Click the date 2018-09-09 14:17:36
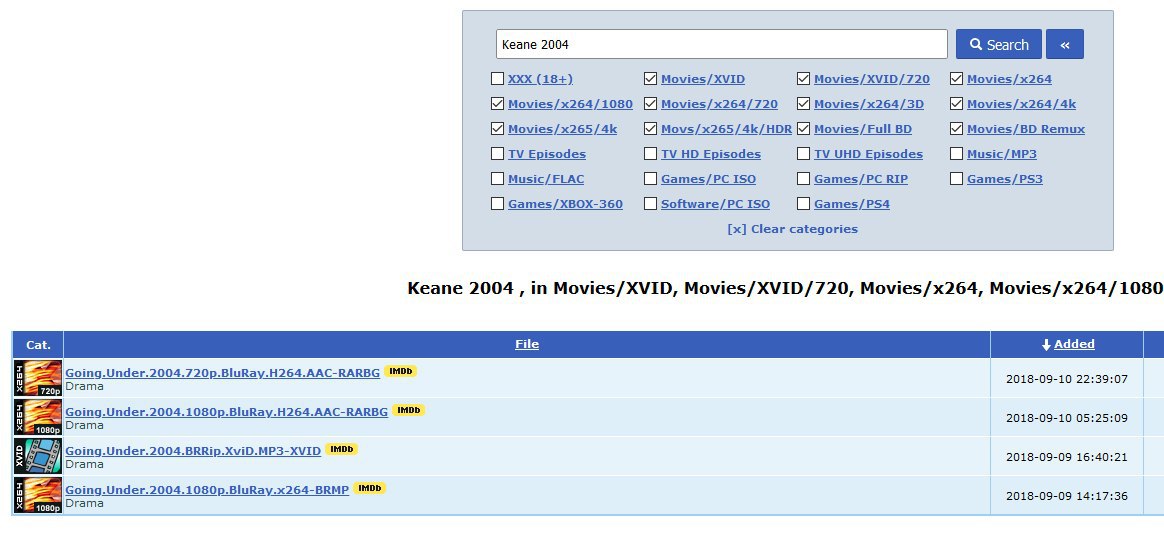This screenshot has height=537, width=1164. [x=1067, y=495]
